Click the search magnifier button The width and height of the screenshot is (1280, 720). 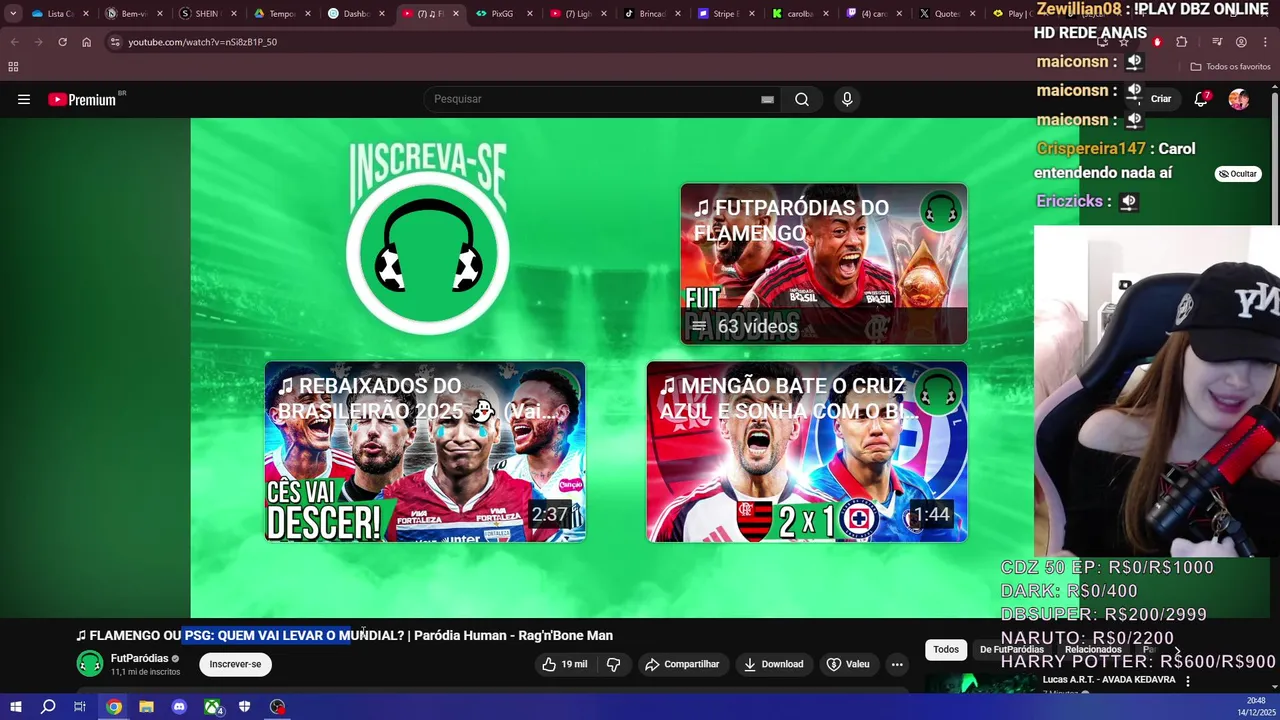[x=802, y=99]
